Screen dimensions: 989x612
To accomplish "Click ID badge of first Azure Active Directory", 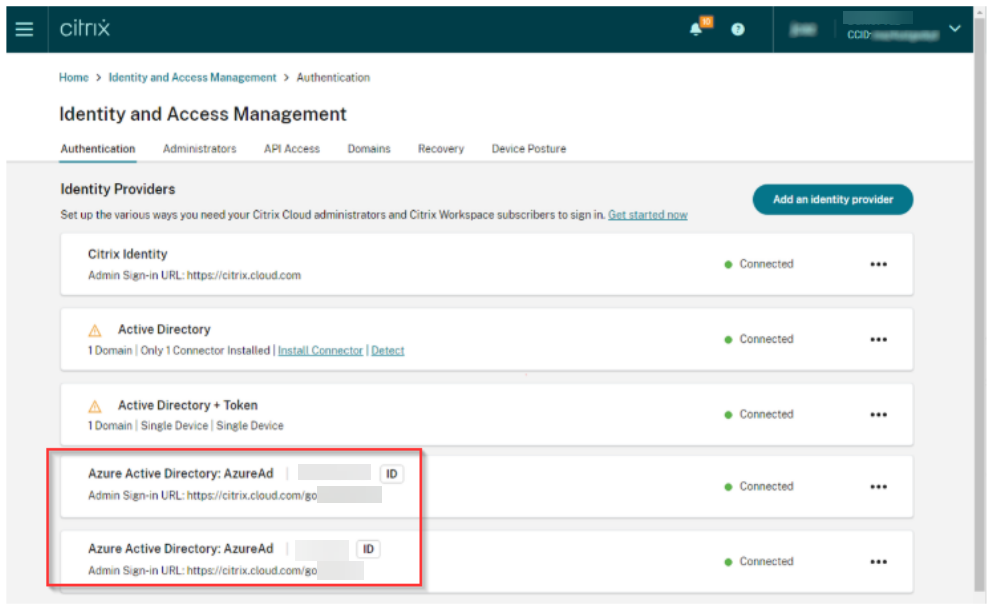I will [x=392, y=474].
